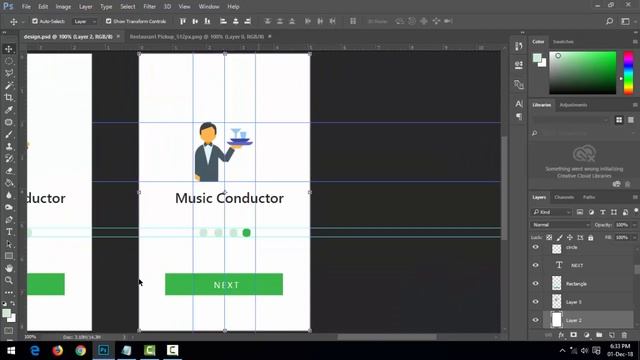Viewport: 640px width, 360px height.
Task: Select the Zoom tool
Action: (x=9, y=280)
